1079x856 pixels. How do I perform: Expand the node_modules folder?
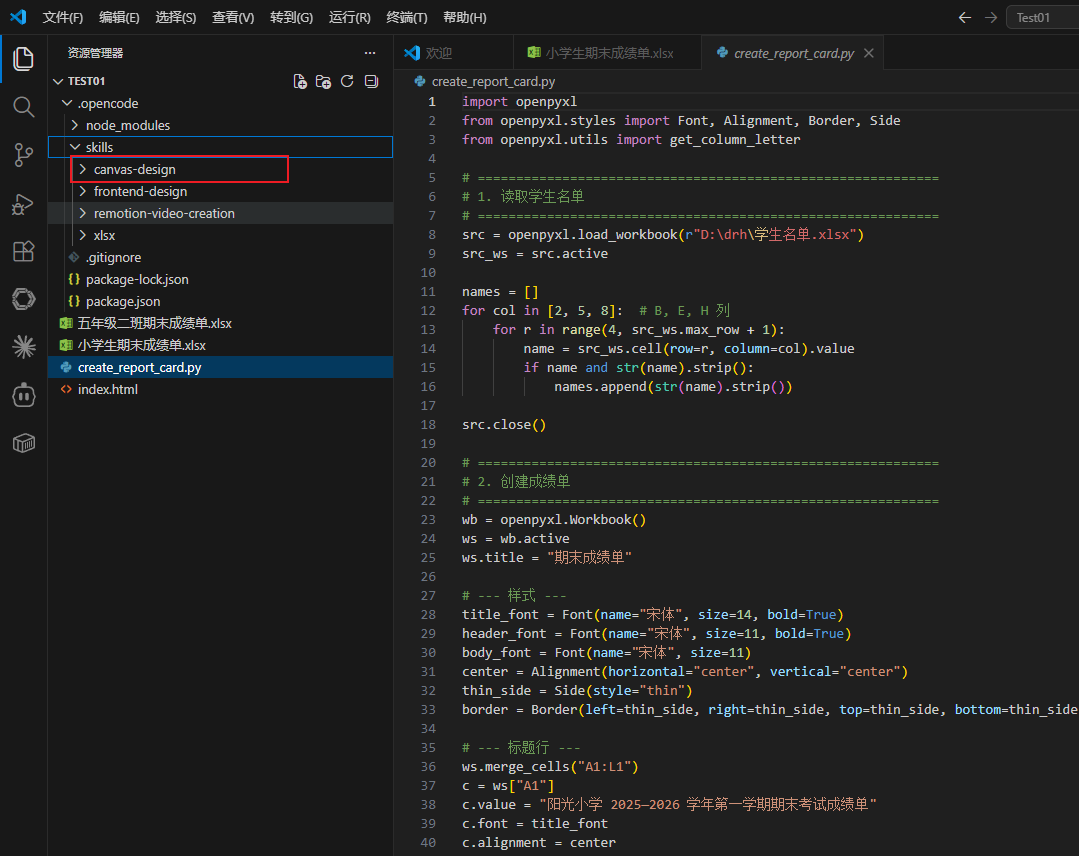75,125
